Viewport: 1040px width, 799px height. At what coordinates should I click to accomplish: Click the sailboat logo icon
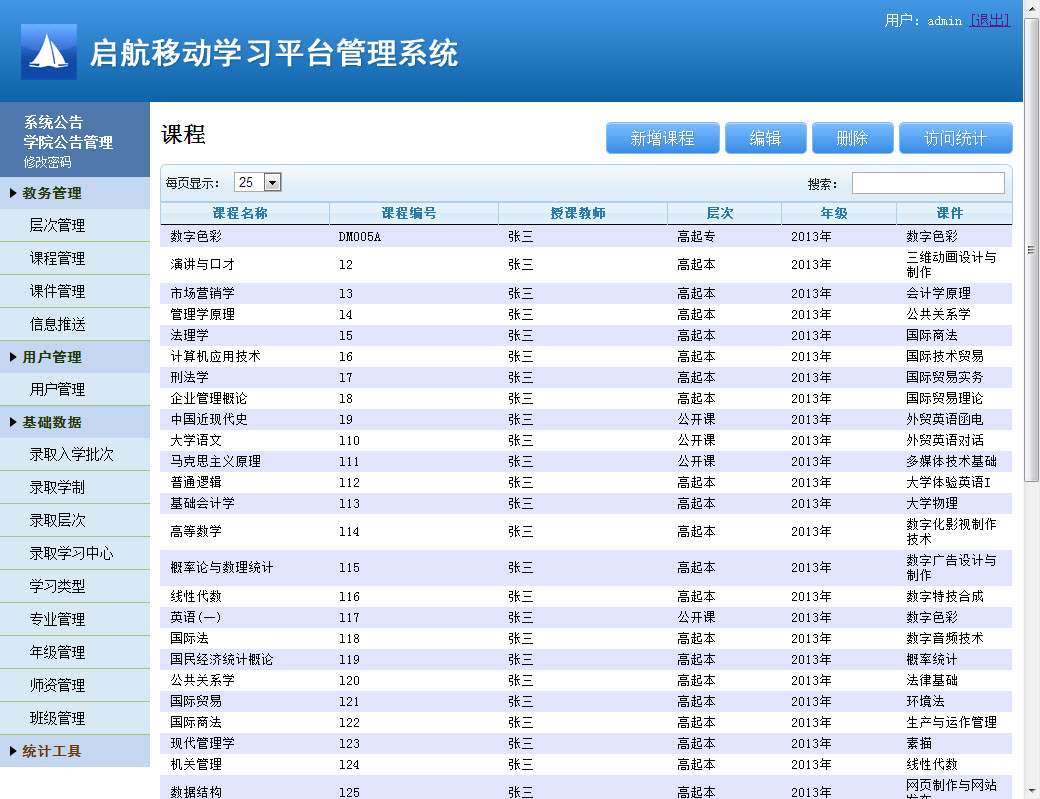[49, 52]
